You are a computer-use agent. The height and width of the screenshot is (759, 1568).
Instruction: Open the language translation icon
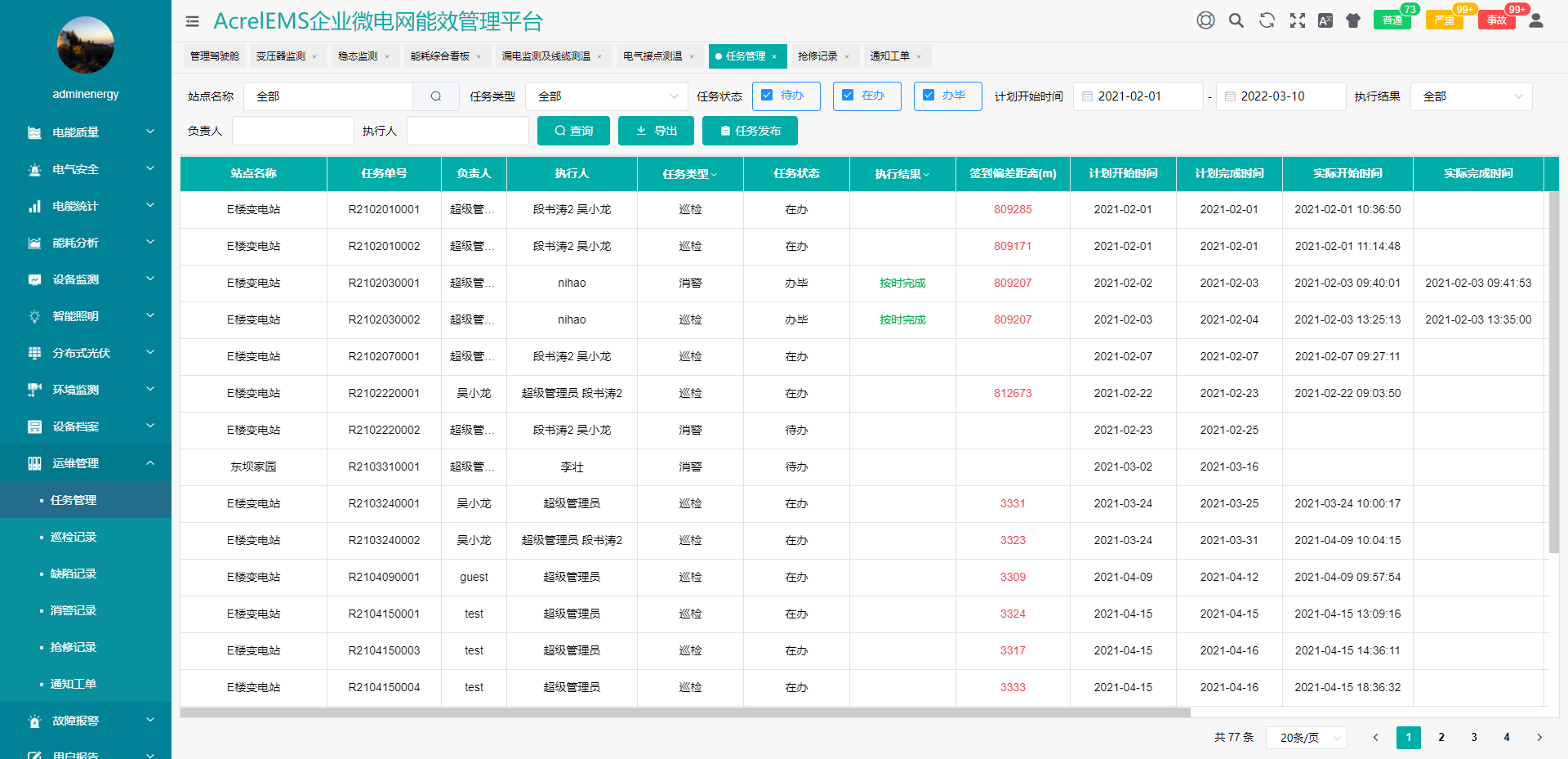[x=1325, y=20]
